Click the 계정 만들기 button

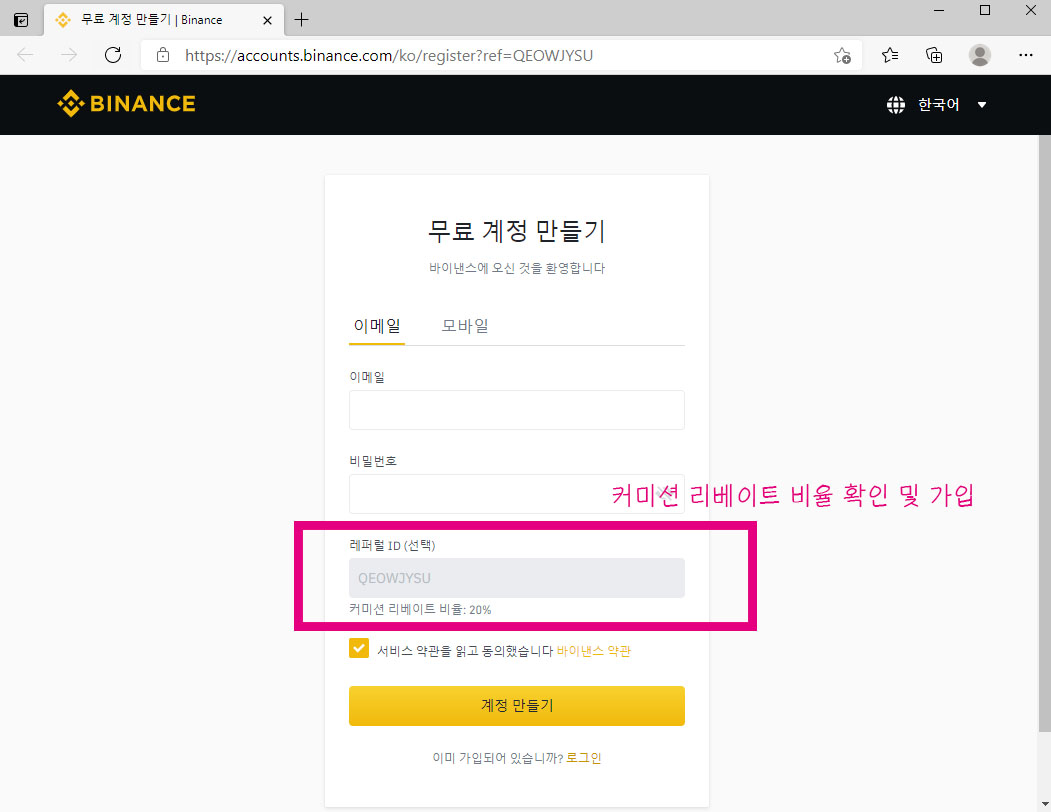point(516,706)
